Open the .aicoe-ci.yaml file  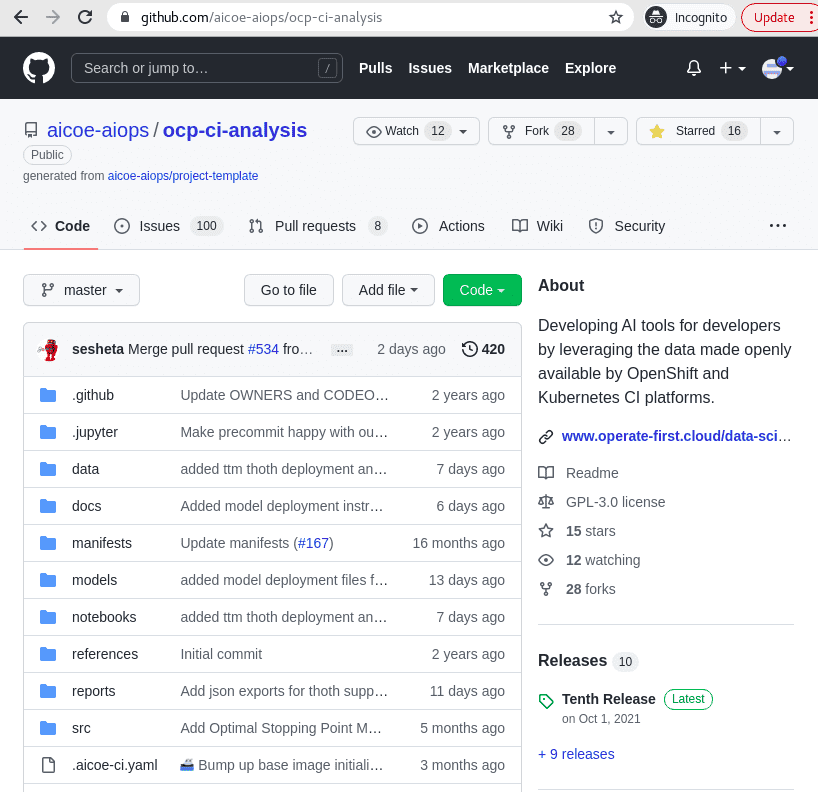tap(115, 765)
